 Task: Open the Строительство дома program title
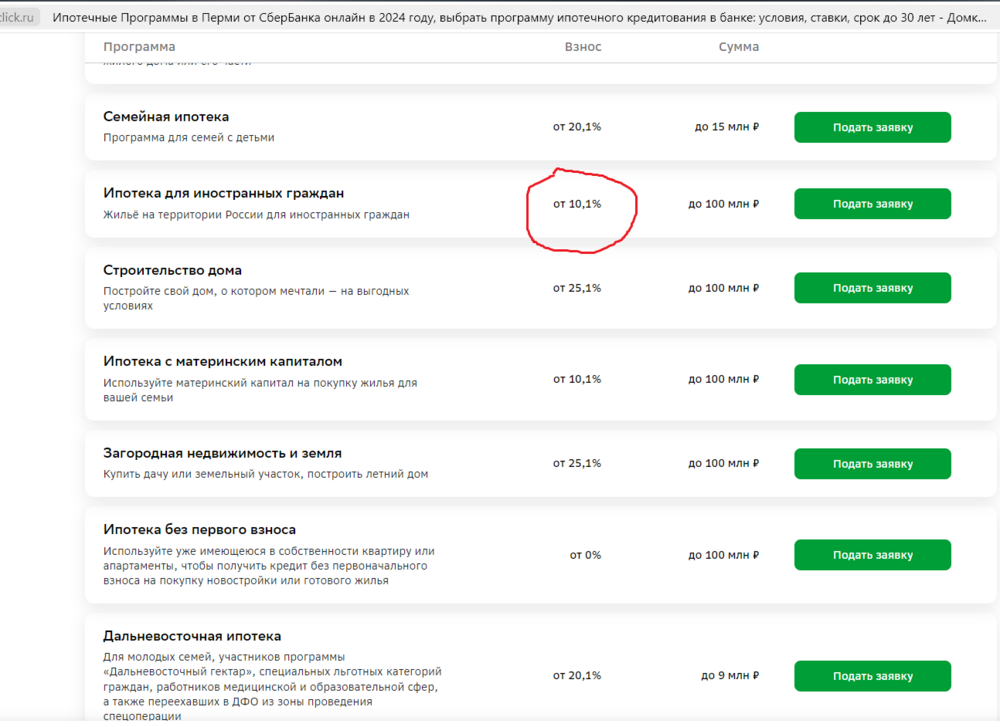pos(172,270)
